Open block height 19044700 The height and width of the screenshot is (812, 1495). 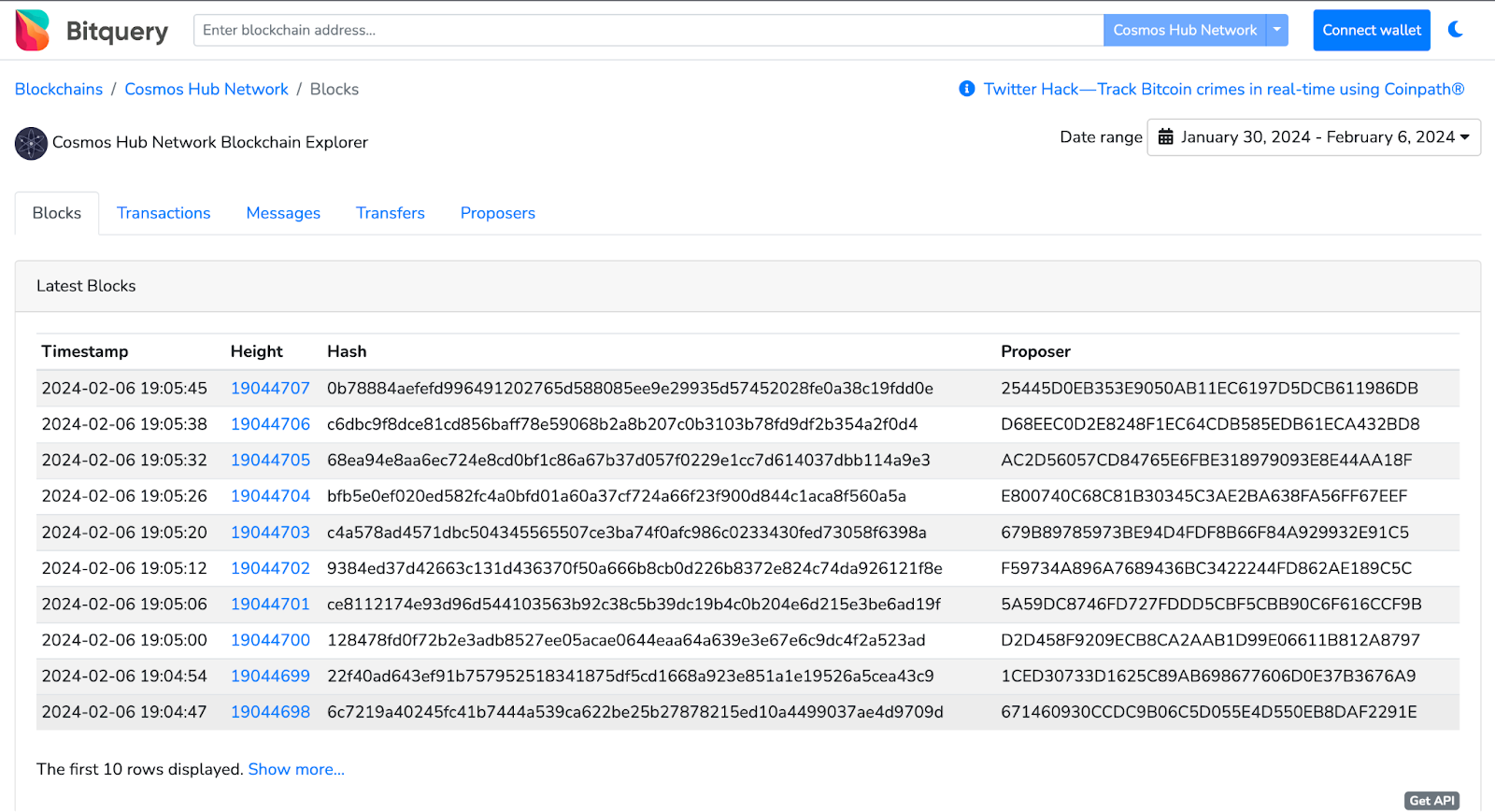(x=270, y=640)
